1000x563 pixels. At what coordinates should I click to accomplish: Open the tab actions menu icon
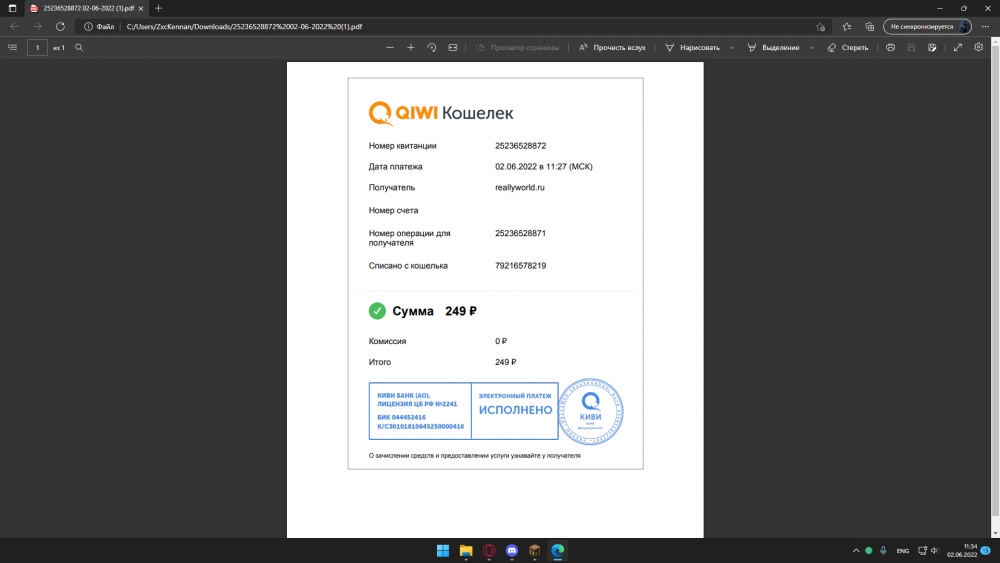12,8
